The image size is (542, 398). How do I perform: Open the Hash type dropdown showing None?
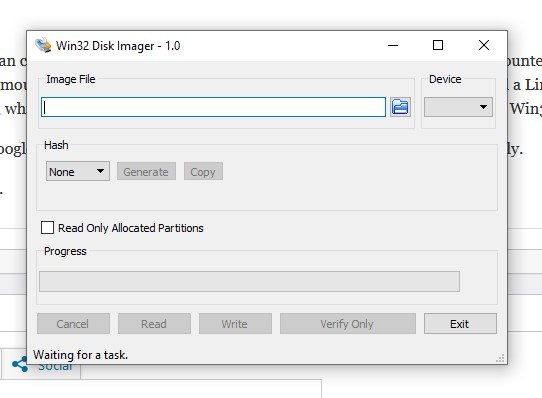(78, 171)
